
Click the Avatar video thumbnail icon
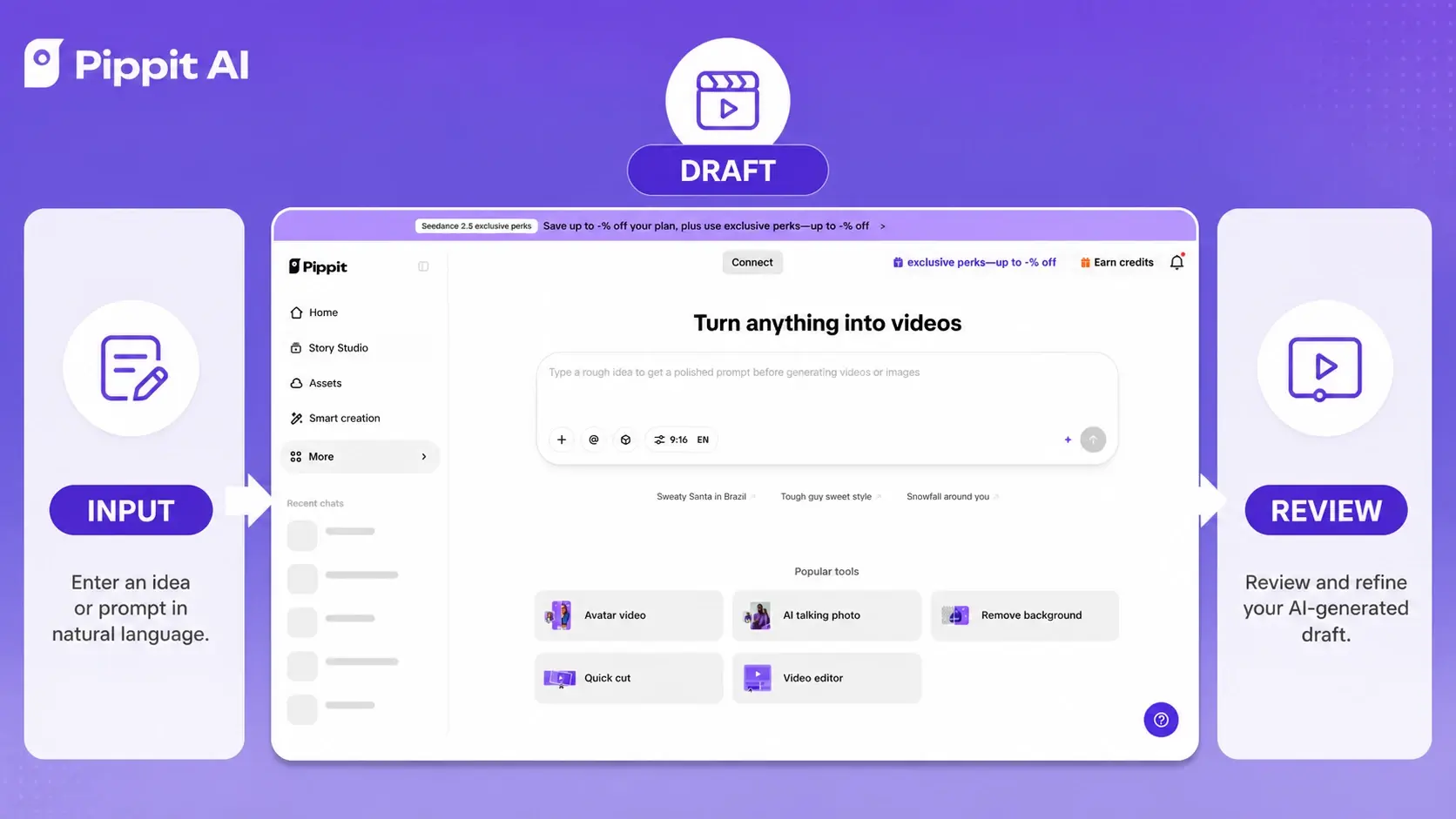pos(559,615)
